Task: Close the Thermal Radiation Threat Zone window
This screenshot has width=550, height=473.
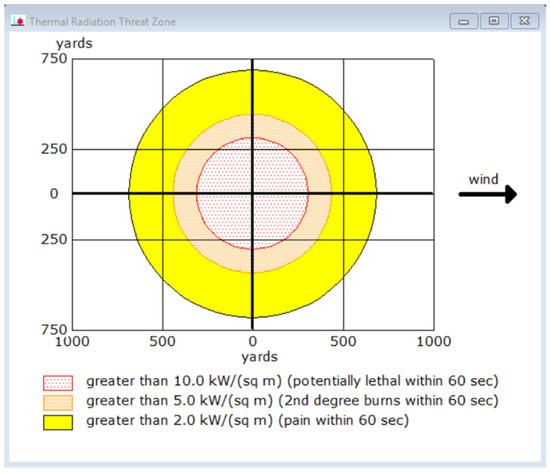Action: [524, 21]
